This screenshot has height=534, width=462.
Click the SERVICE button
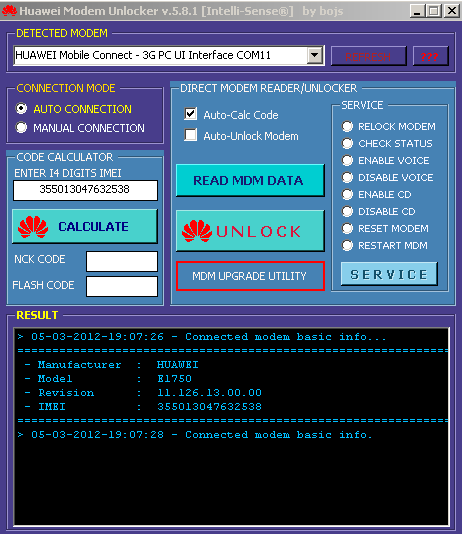pos(389,274)
